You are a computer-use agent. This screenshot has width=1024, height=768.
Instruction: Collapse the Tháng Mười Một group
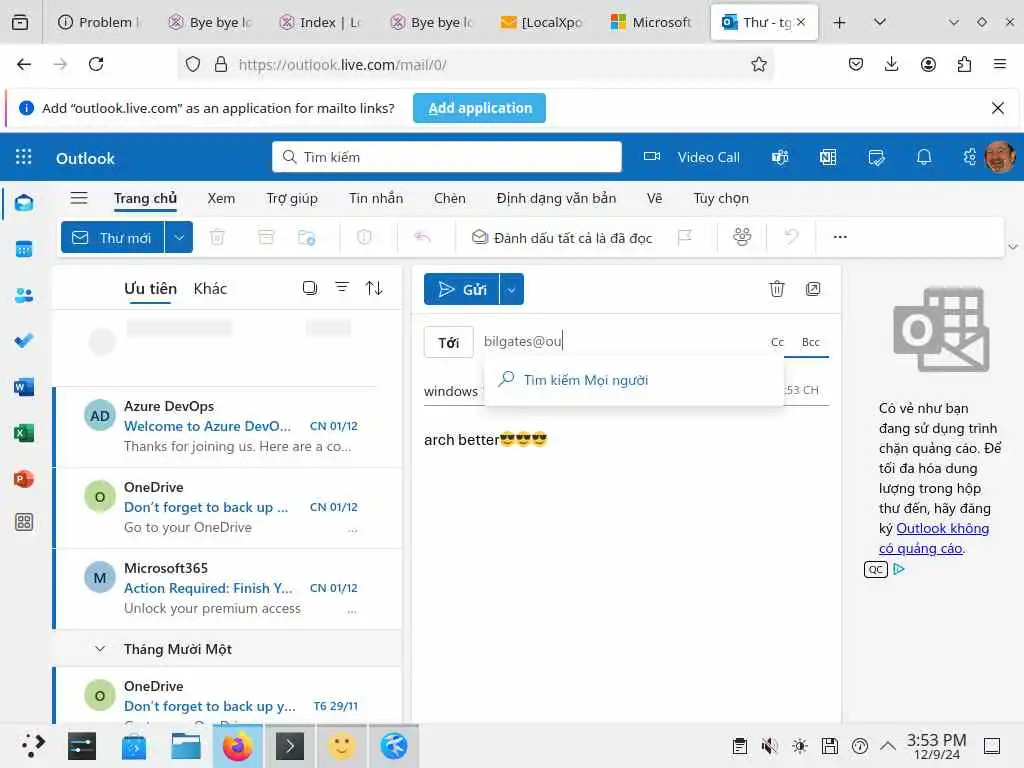(x=100, y=648)
